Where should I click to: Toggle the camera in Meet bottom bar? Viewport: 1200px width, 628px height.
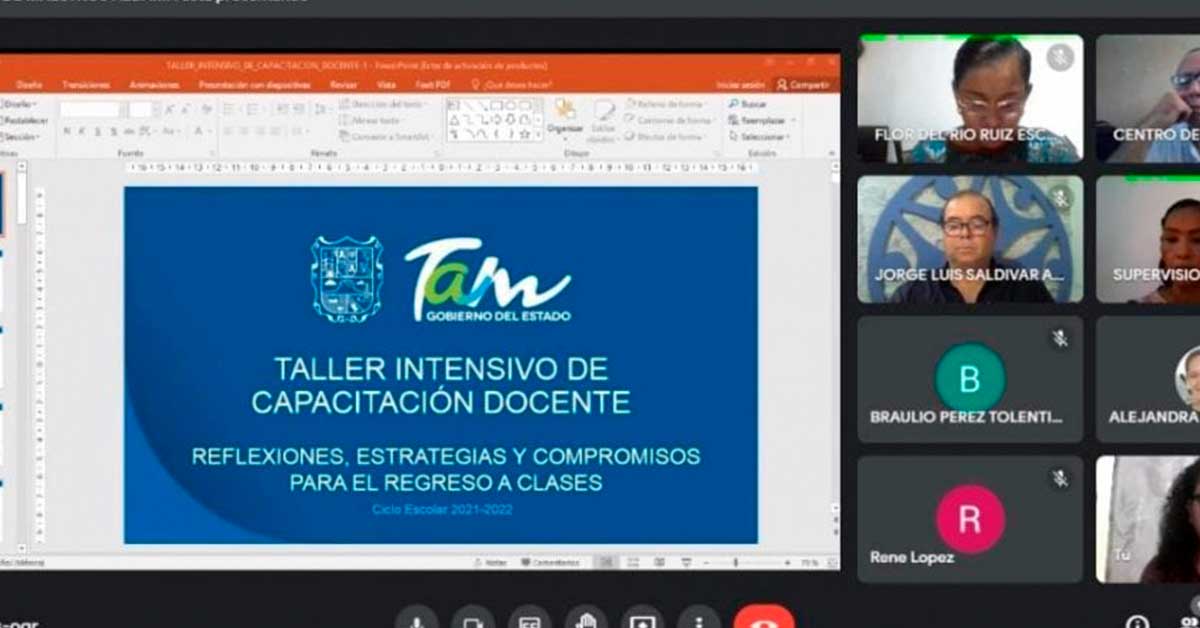tap(472, 620)
